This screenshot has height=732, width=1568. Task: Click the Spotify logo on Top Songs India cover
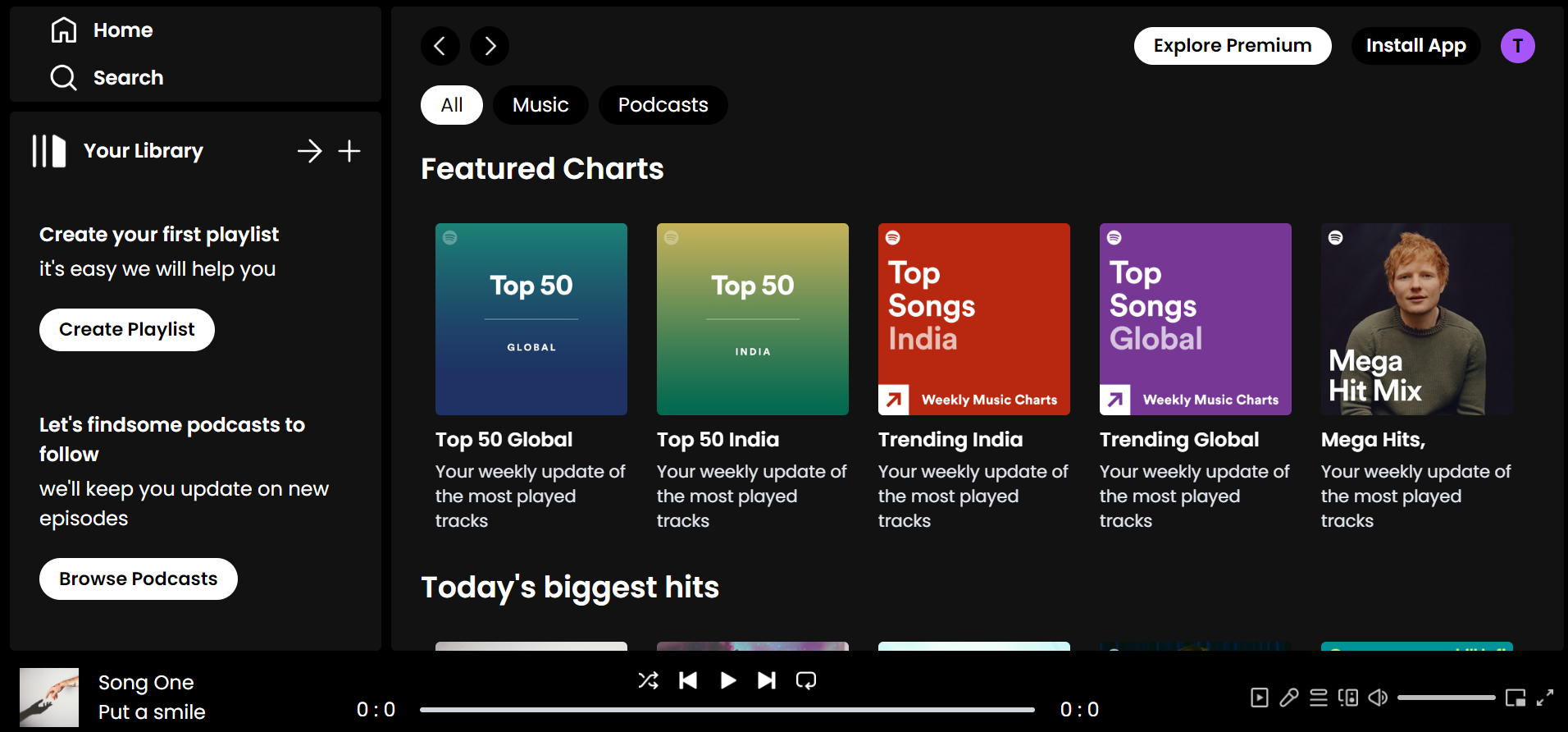[x=893, y=238]
